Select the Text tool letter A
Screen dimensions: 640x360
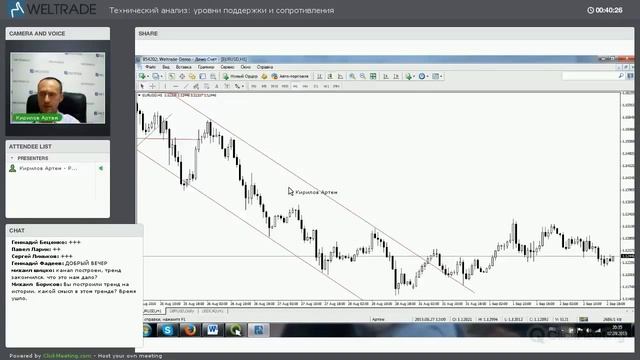click(x=217, y=86)
